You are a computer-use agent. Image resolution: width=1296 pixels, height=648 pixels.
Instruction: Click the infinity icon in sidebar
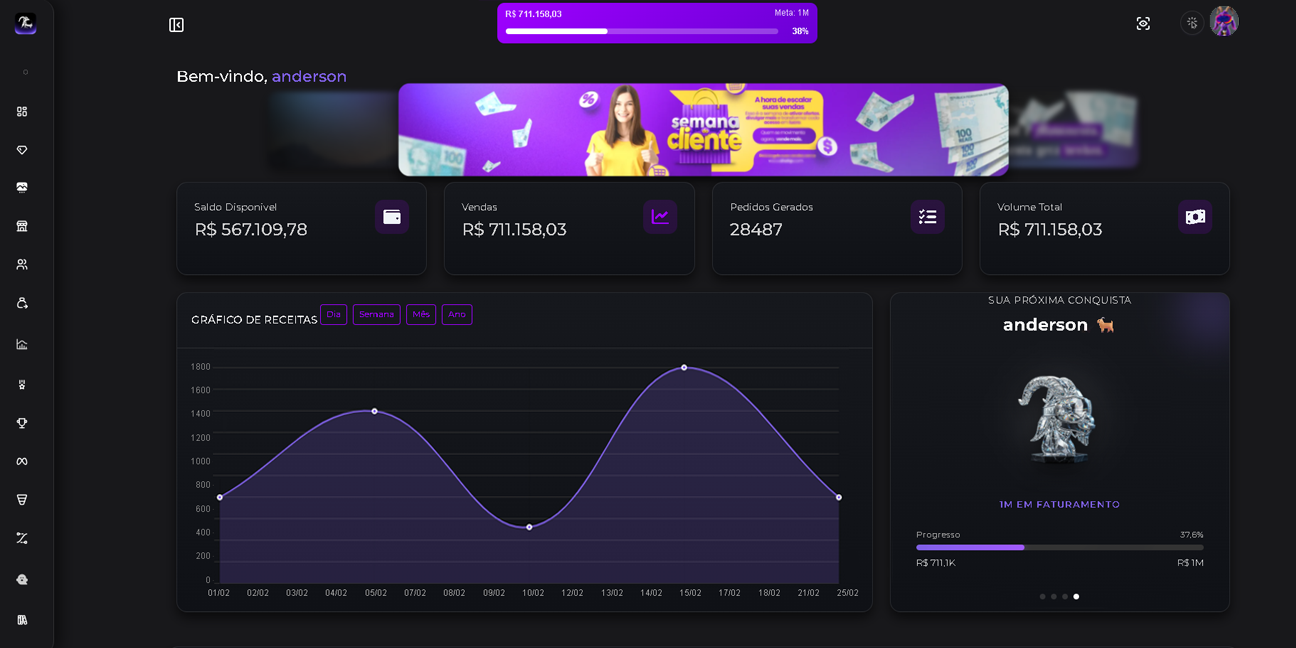[x=22, y=461]
